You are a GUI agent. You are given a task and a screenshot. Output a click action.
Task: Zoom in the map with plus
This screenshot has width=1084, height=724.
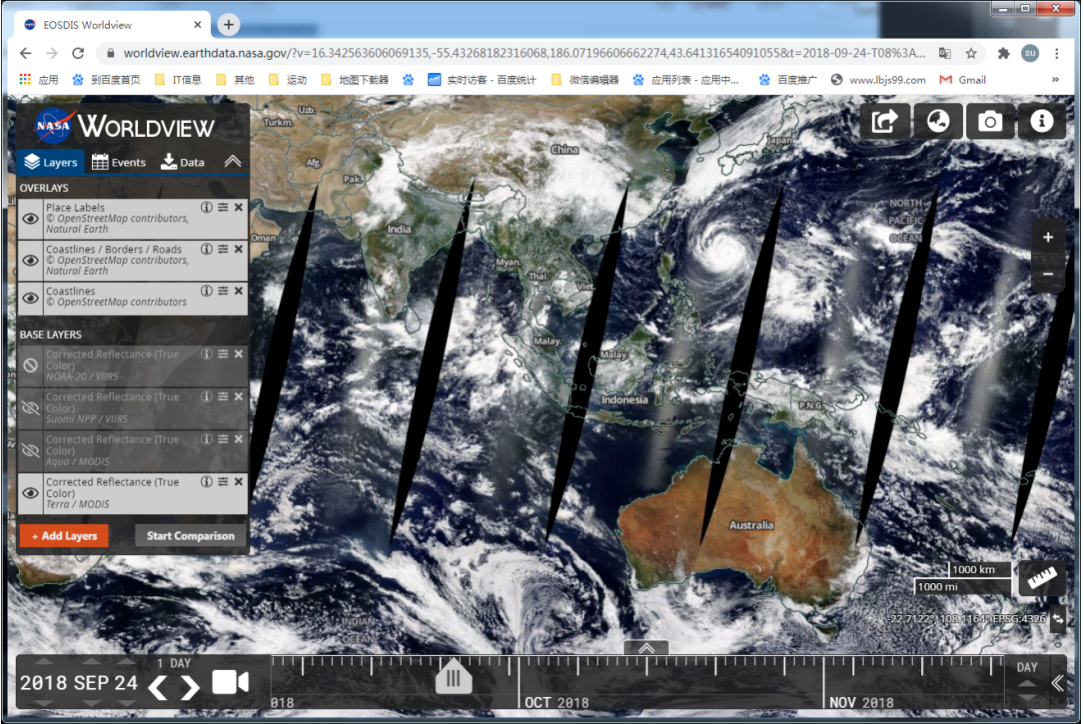point(1047,238)
